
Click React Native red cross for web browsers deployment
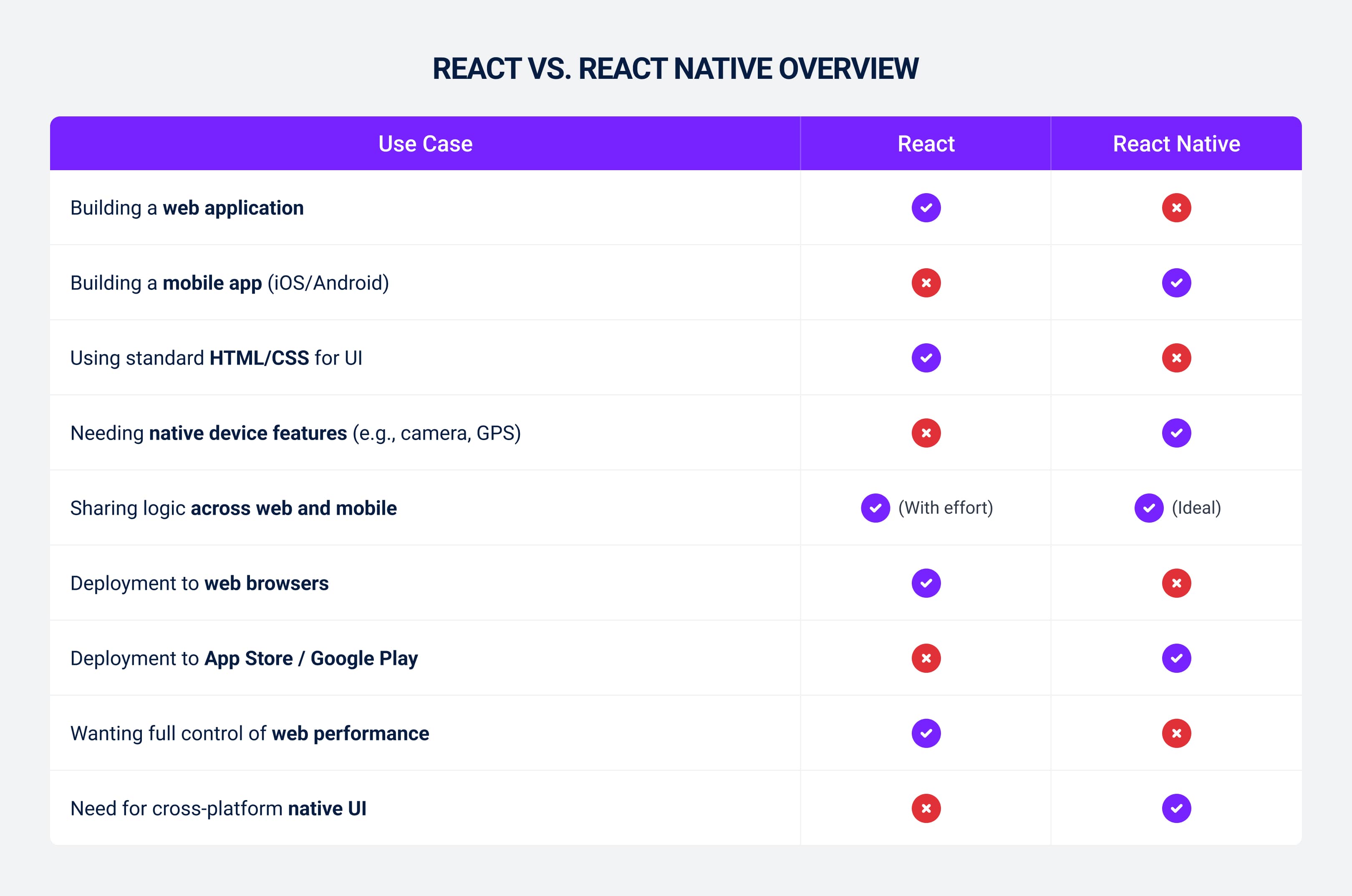point(1176,583)
